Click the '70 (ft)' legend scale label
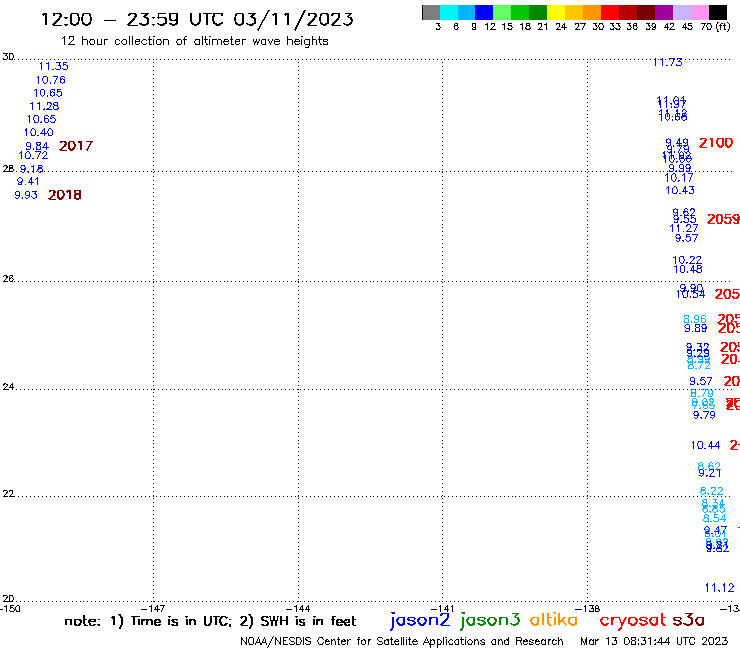 715,26
